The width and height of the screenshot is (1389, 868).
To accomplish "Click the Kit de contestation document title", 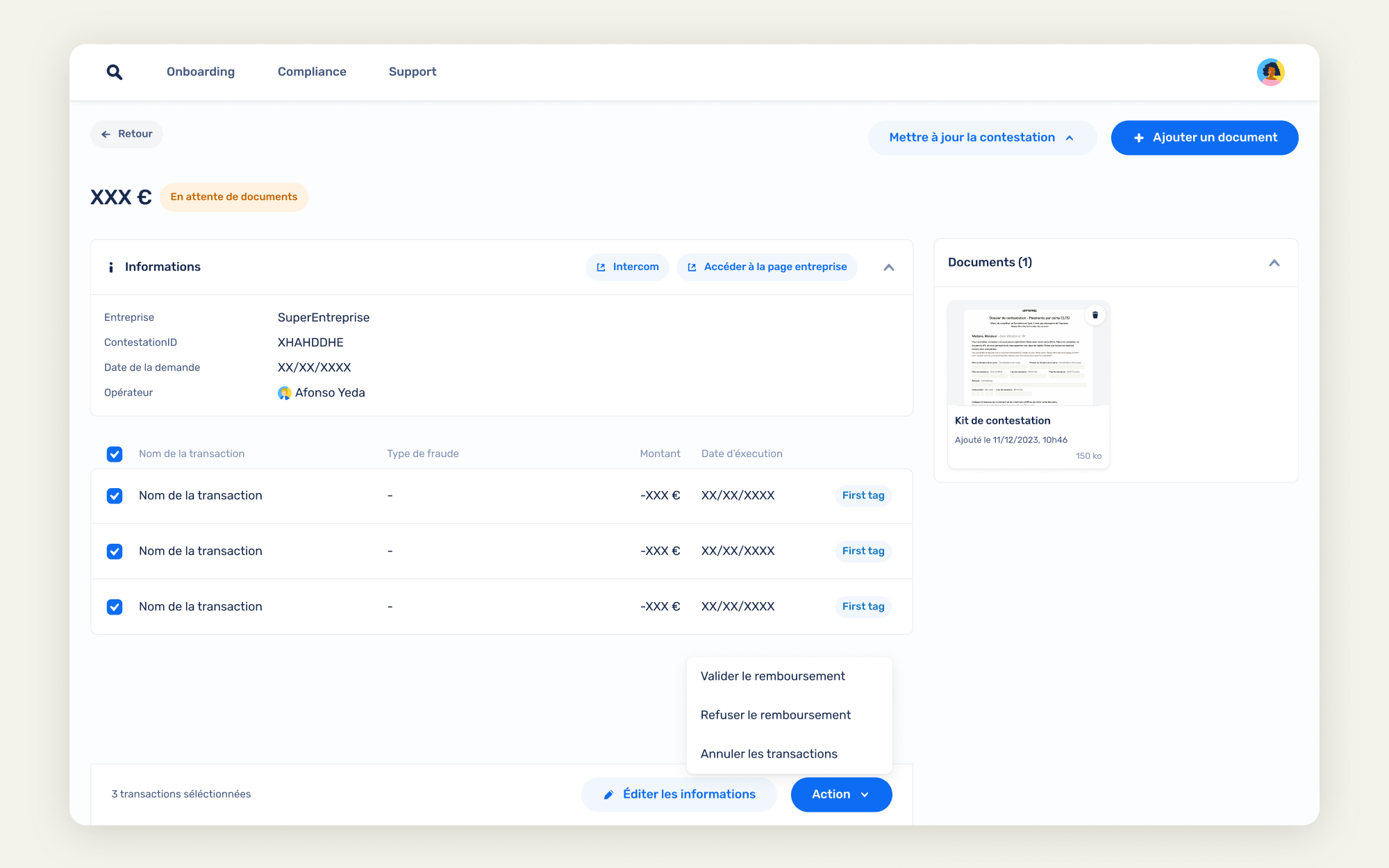I will (1002, 421).
